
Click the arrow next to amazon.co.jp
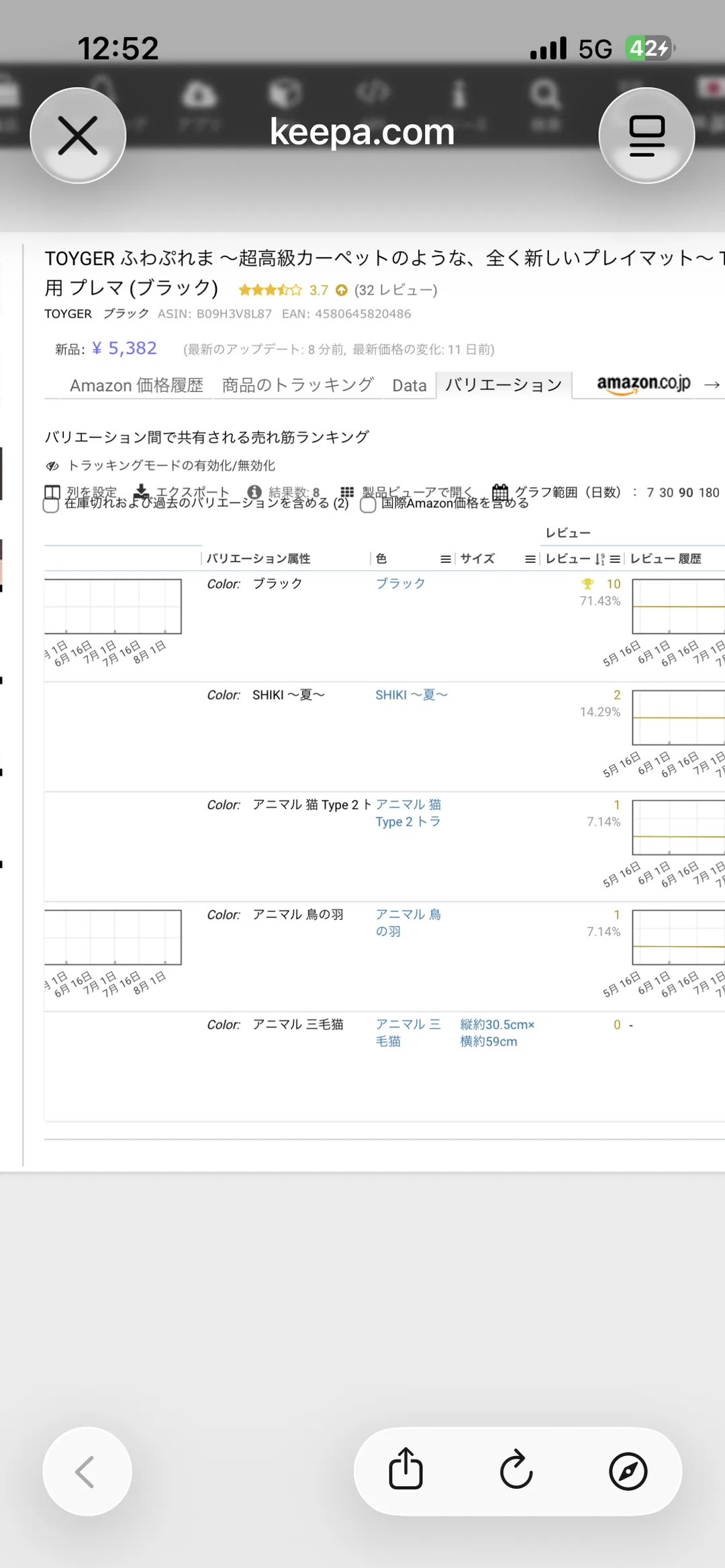tap(712, 384)
